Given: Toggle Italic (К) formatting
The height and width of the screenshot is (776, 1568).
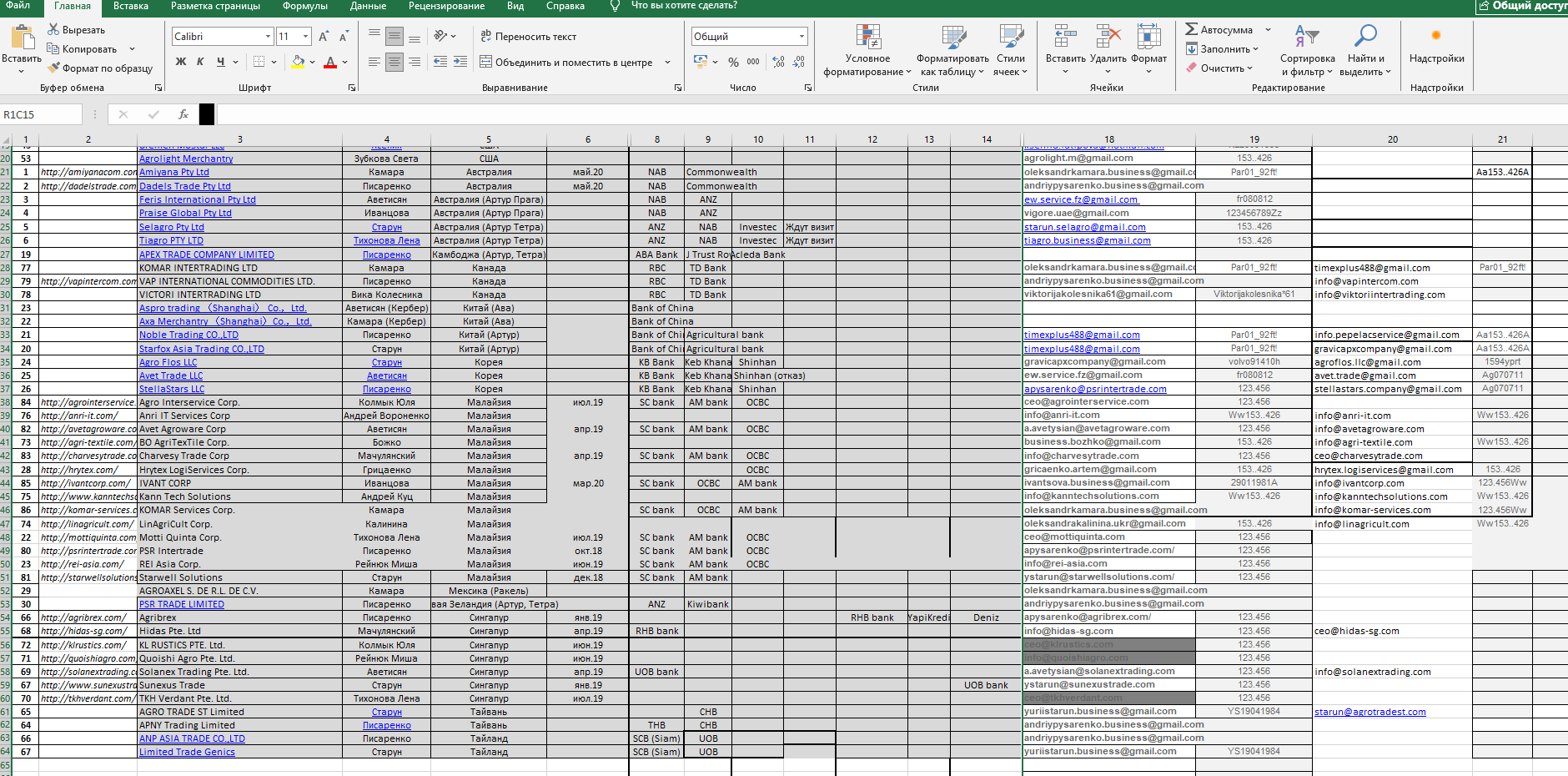Looking at the screenshot, I should 200,62.
